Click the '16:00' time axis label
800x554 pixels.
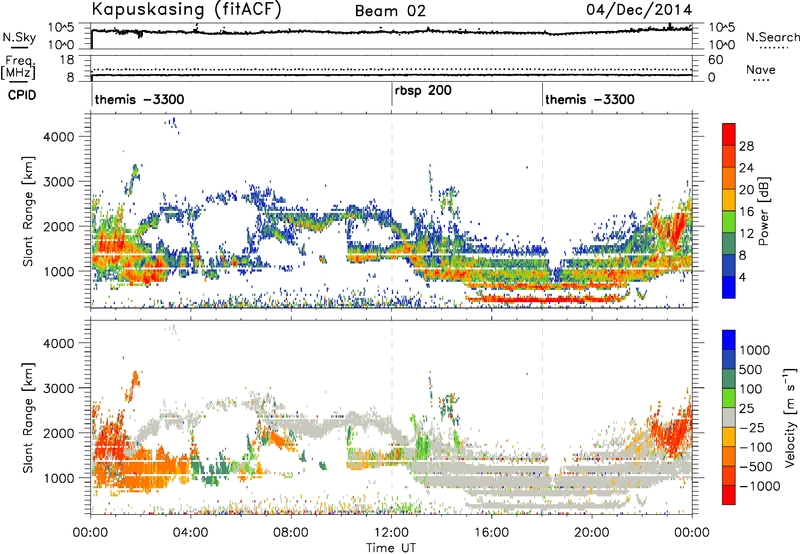pyautogui.click(x=491, y=533)
